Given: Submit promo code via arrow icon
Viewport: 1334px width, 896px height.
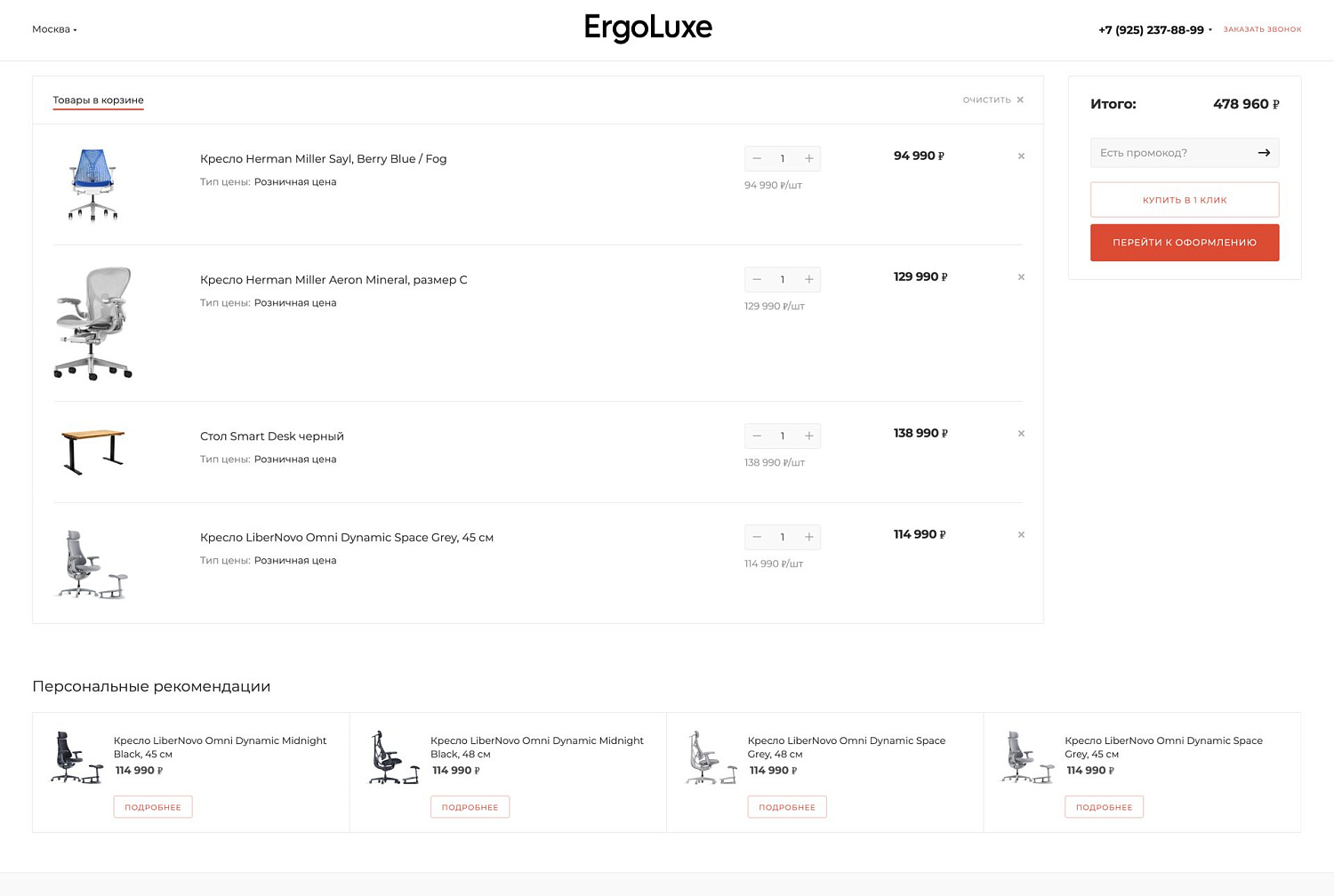Looking at the screenshot, I should click(x=1263, y=152).
